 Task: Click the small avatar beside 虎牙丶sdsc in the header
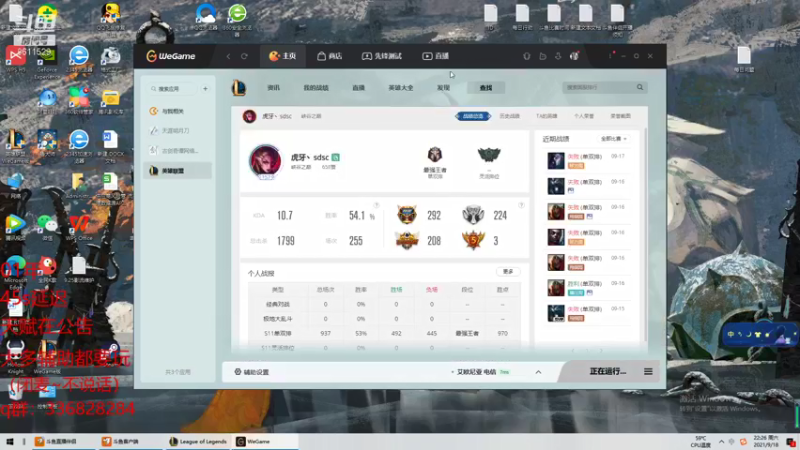249,116
